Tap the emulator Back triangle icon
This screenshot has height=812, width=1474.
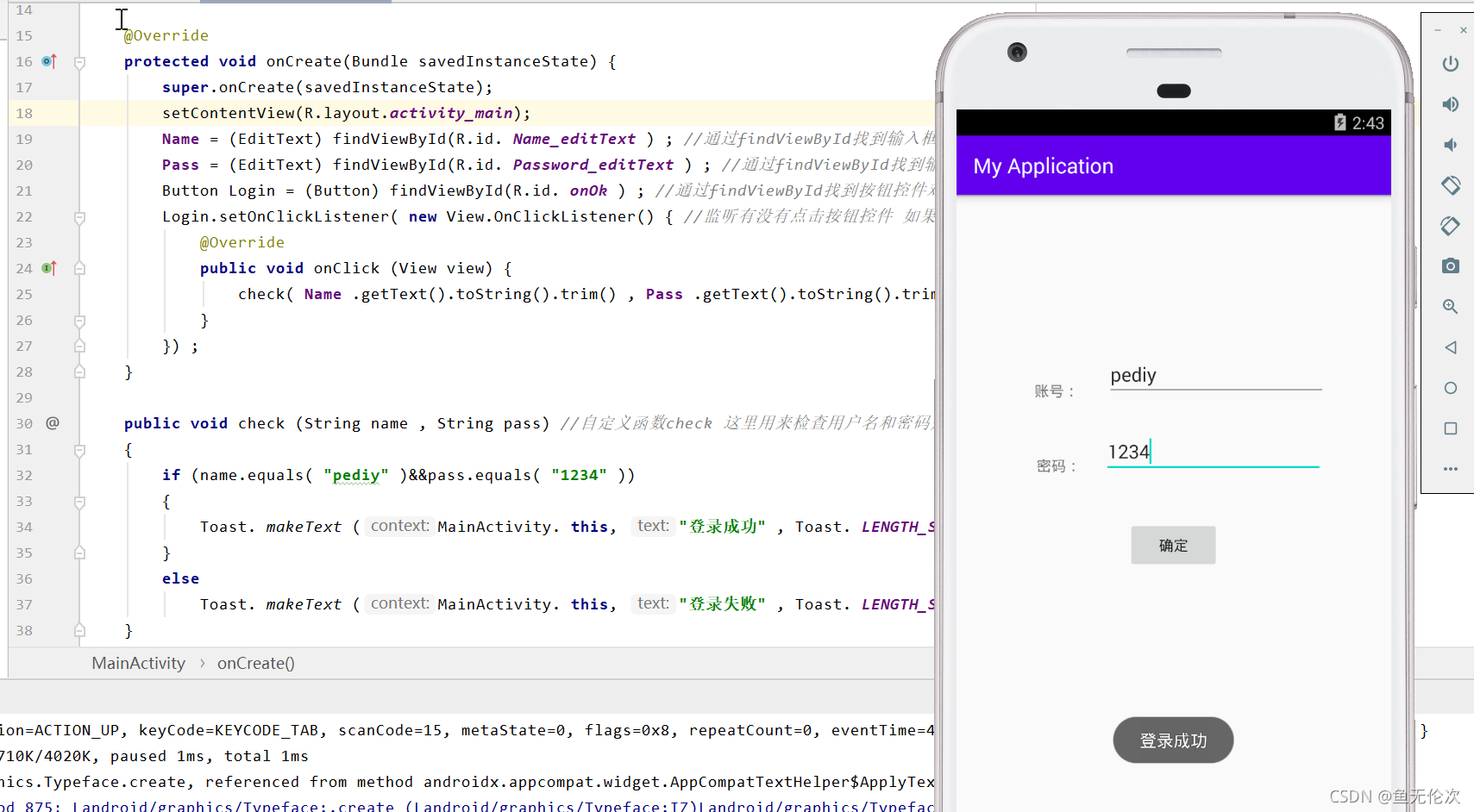(1451, 347)
